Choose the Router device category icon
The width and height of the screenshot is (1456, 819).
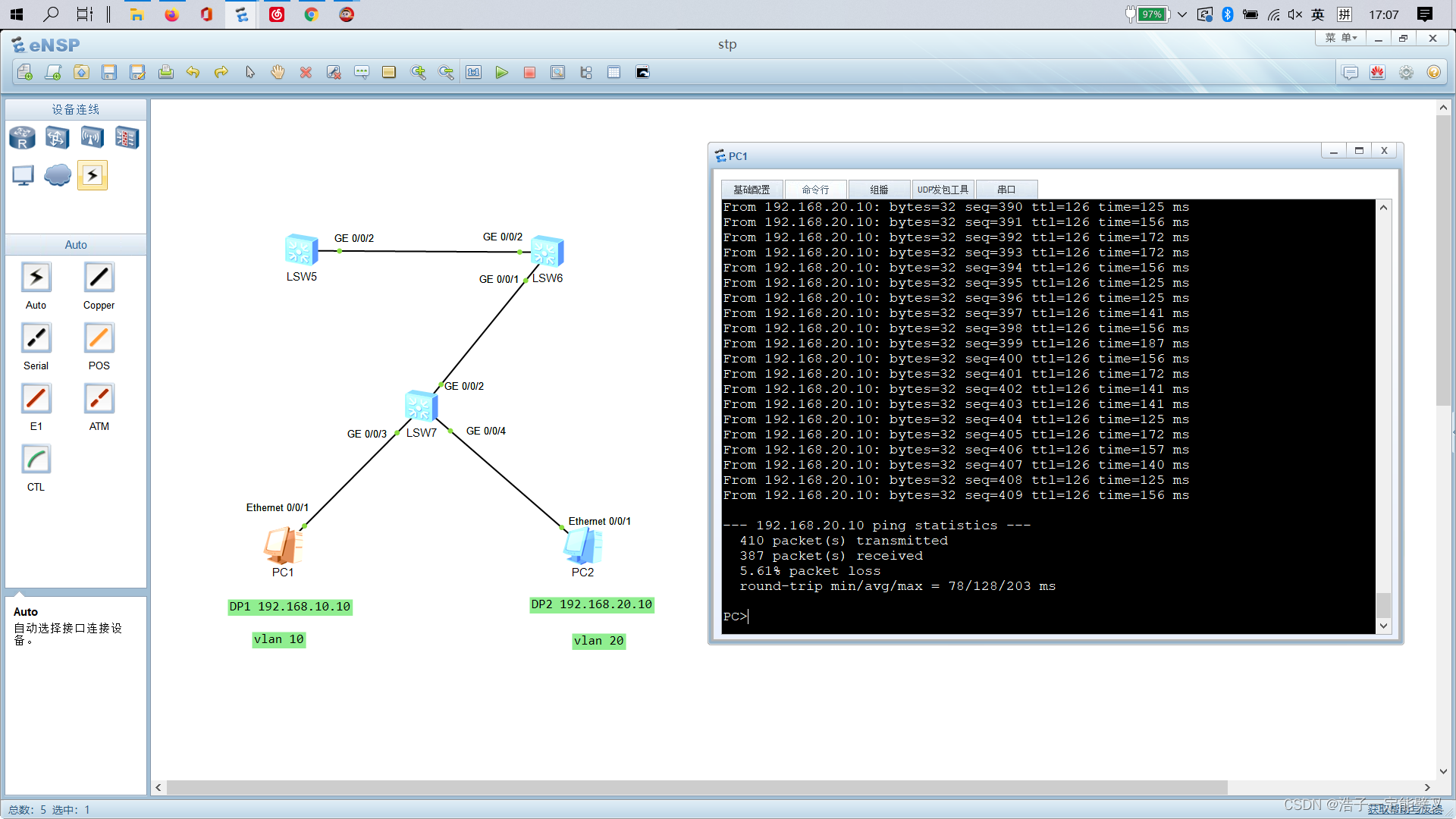click(x=22, y=138)
